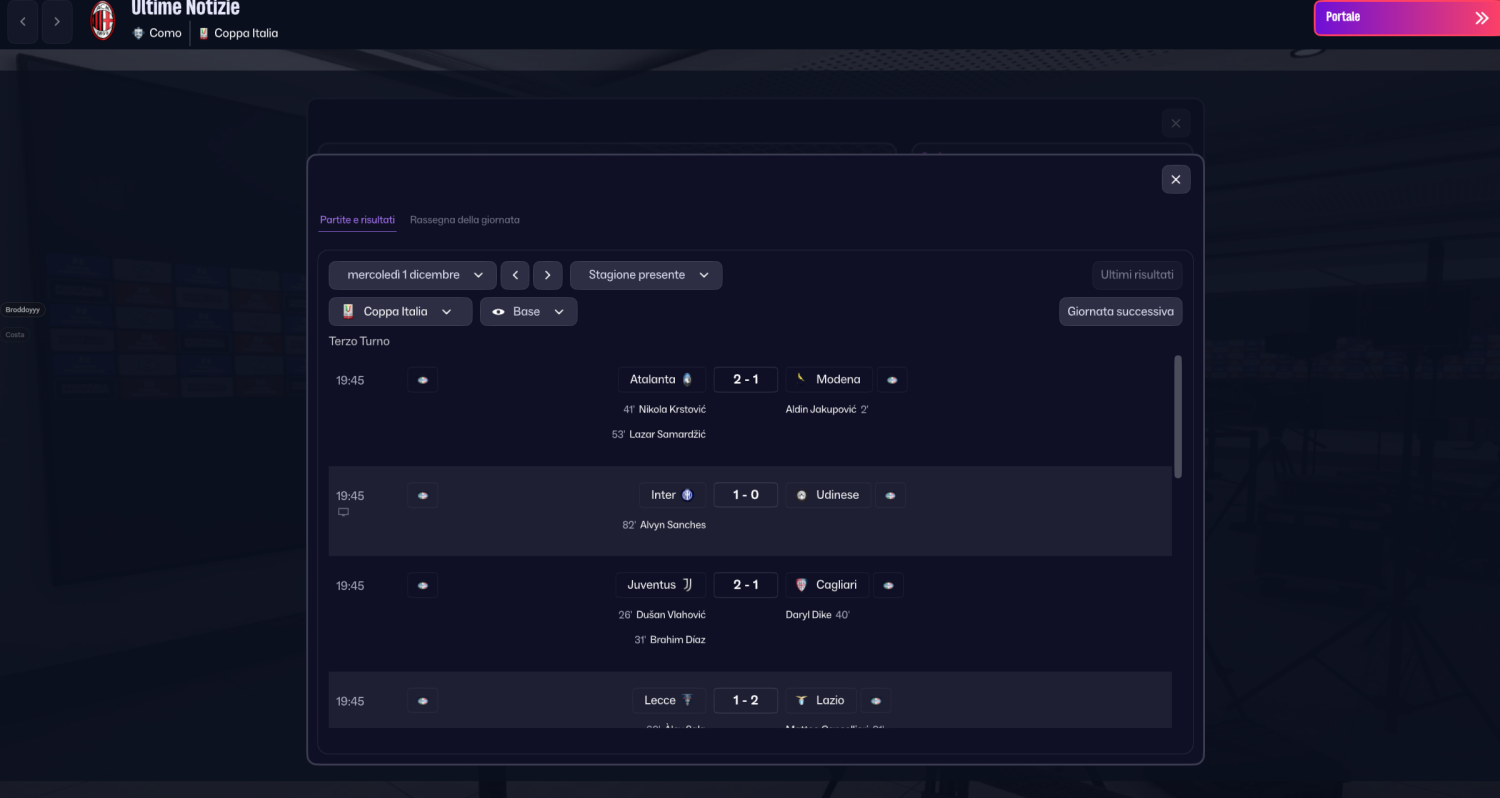Click the Costa label on left edge
The image size is (1500, 798).
coord(15,335)
